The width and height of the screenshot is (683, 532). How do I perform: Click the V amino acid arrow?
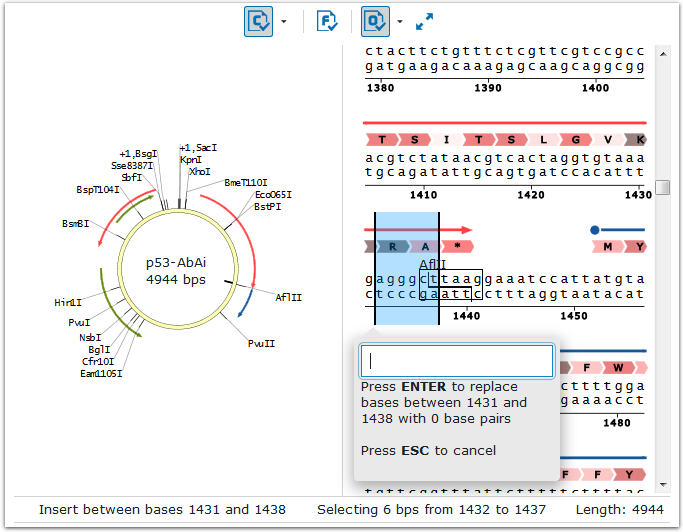[x=608, y=140]
